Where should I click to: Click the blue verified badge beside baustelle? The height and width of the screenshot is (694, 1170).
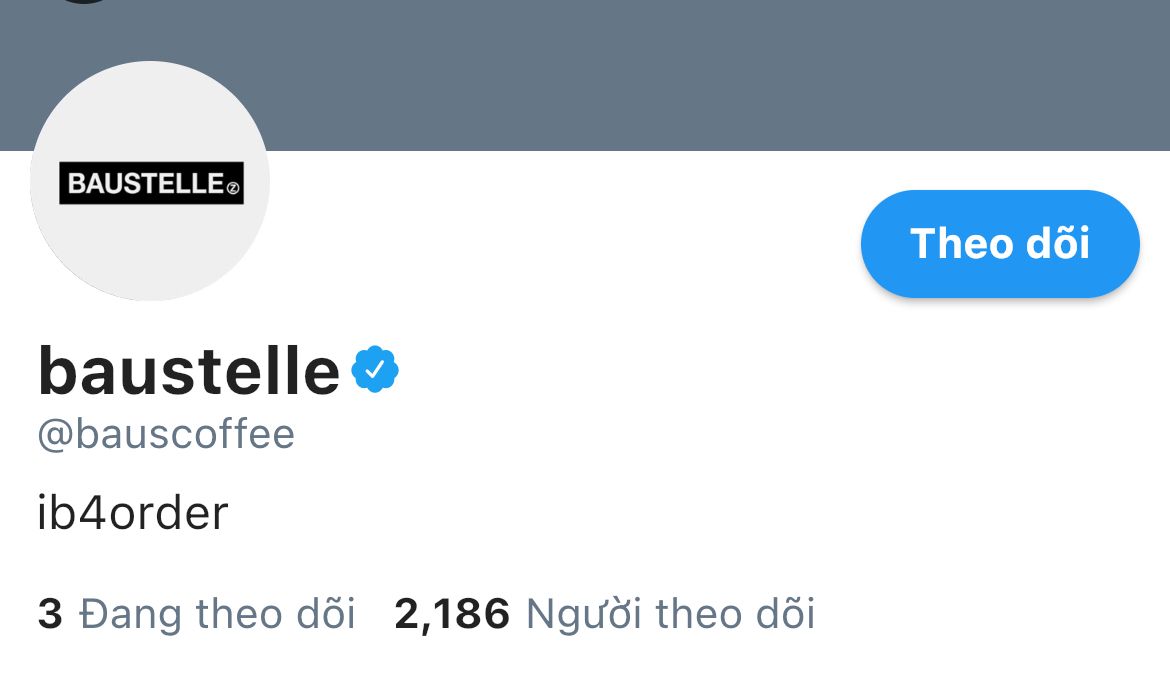click(x=375, y=370)
